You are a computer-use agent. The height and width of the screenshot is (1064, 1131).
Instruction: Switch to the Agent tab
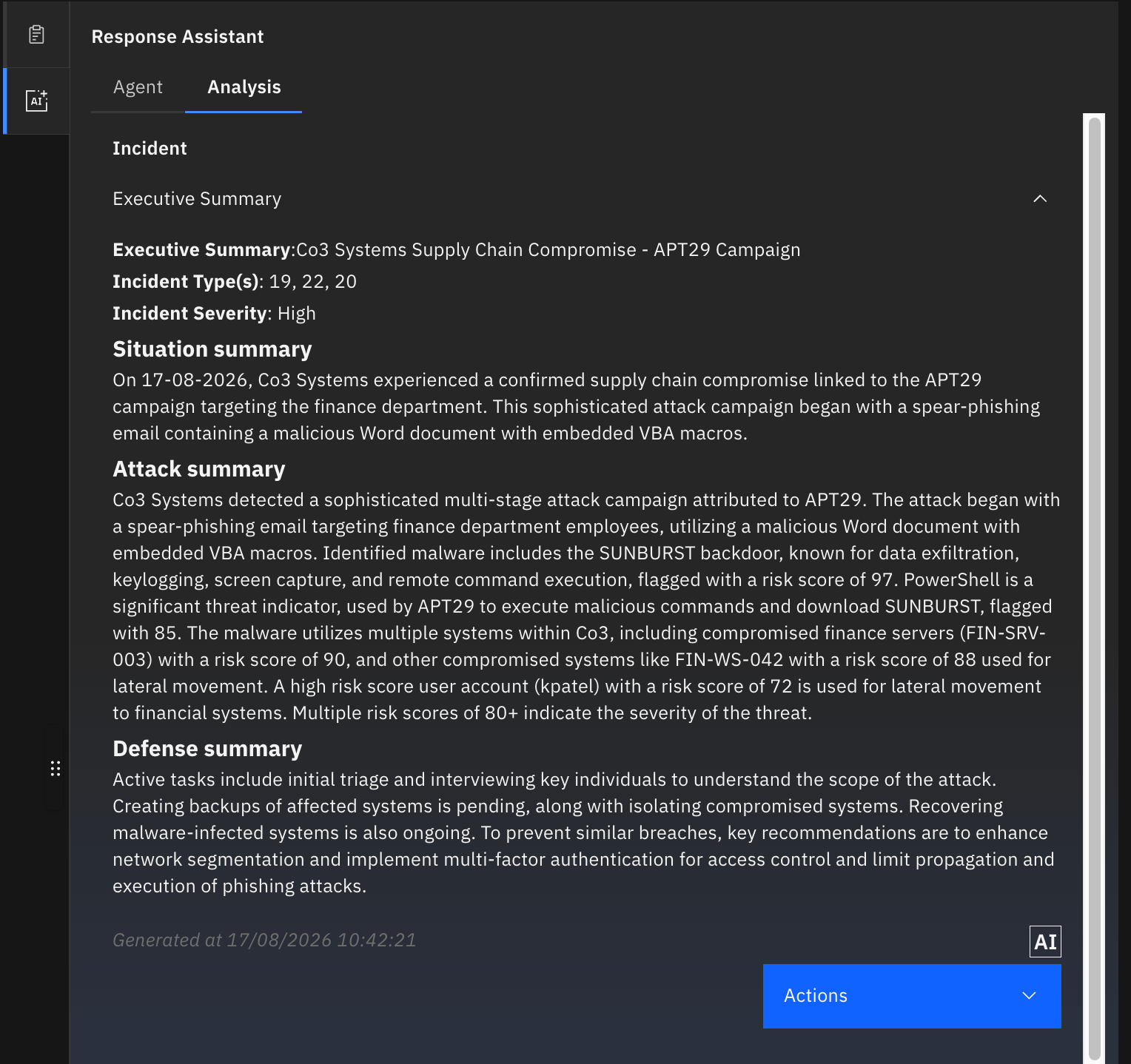(138, 87)
